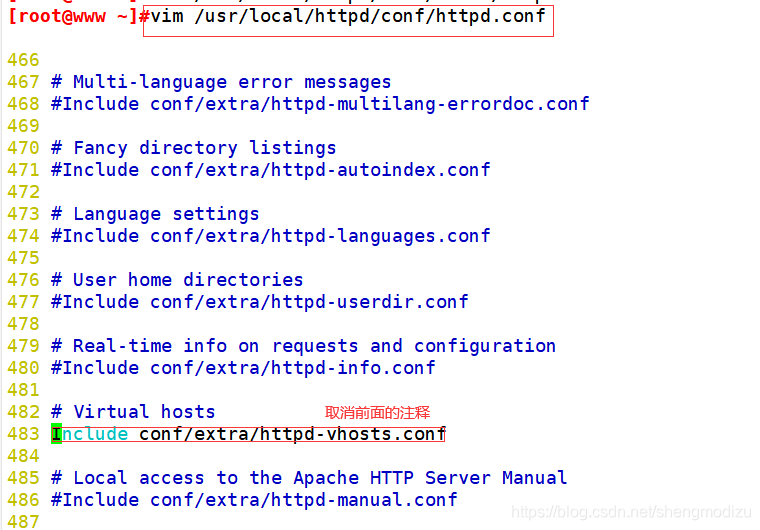The width and height of the screenshot is (760, 530).
Task: Click the command 'vim /usr/local/httpd/conf/httpd.conf'
Action: tap(348, 16)
